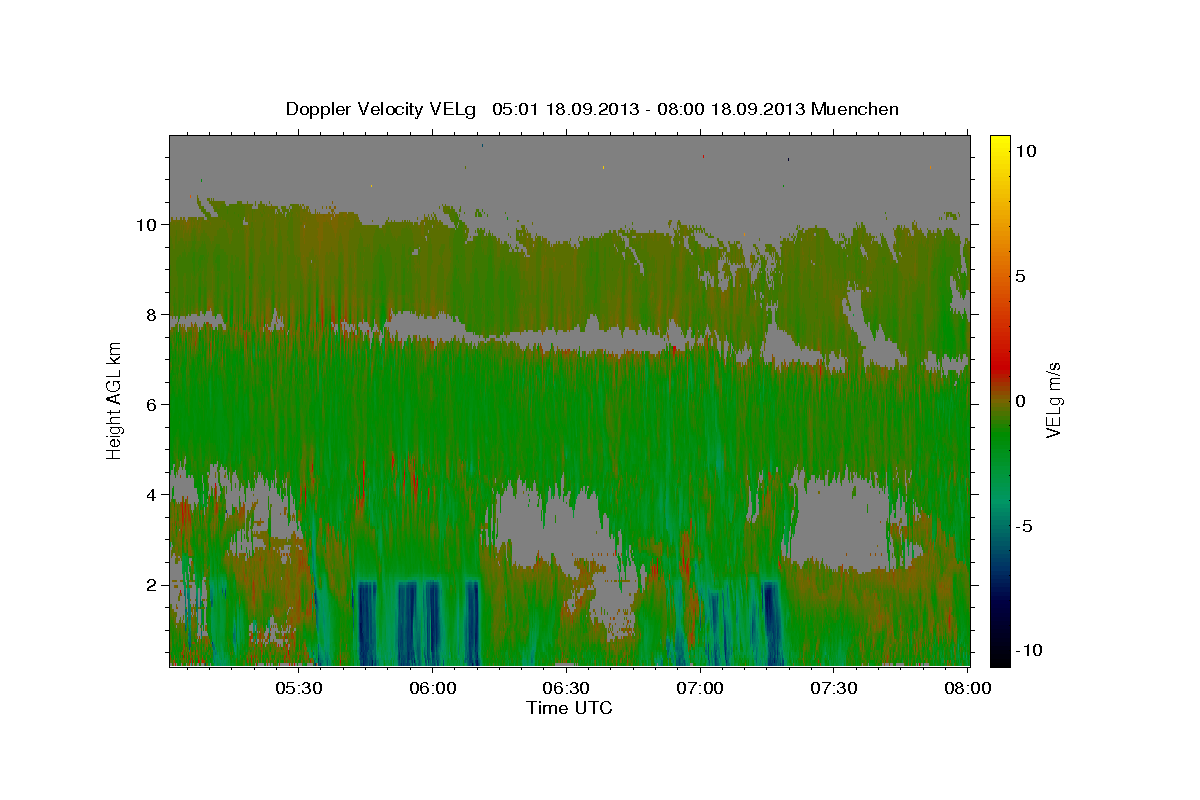The width and height of the screenshot is (1200, 800).
Task: Click the colorbar value 10 label
Action: point(1026,151)
